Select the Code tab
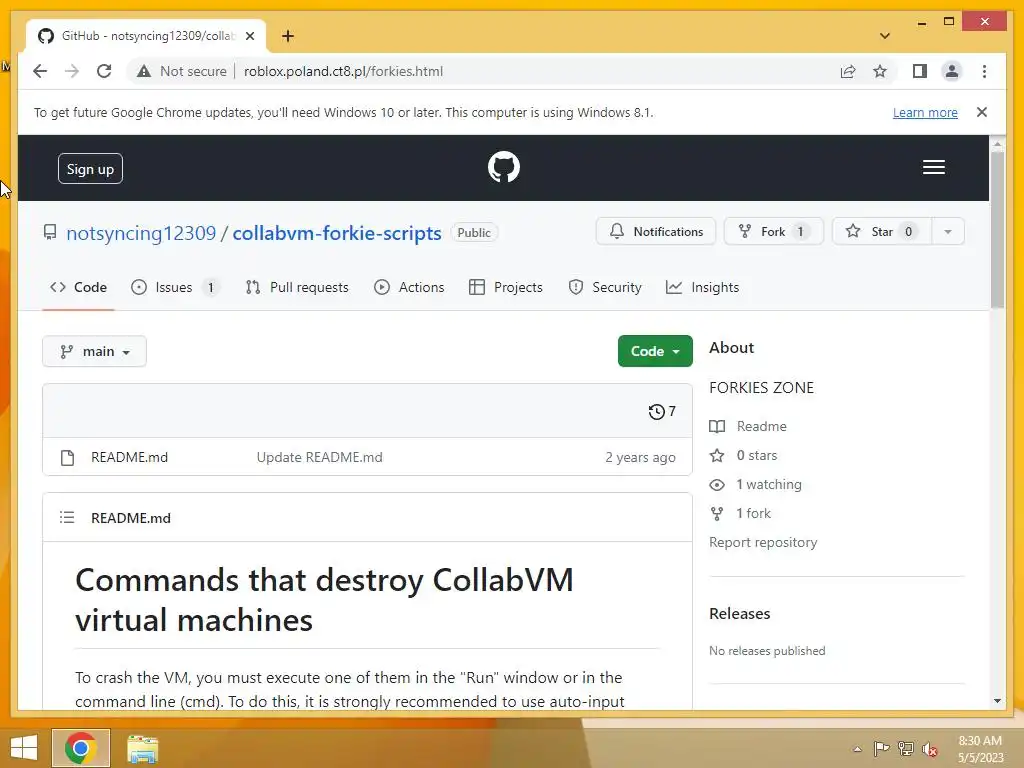This screenshot has width=1024, height=768. pos(78,287)
